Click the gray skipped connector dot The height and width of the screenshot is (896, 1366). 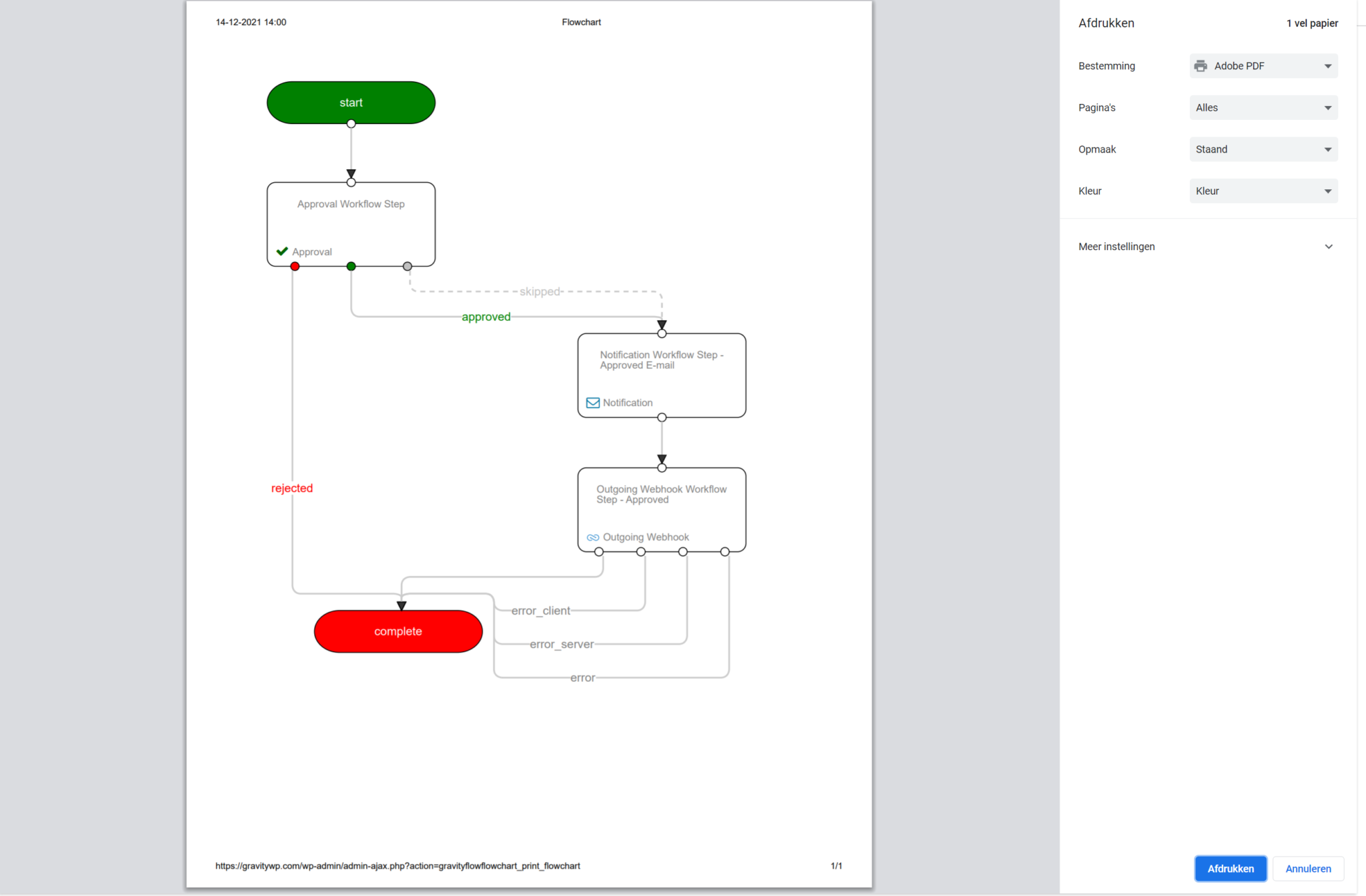point(407,265)
